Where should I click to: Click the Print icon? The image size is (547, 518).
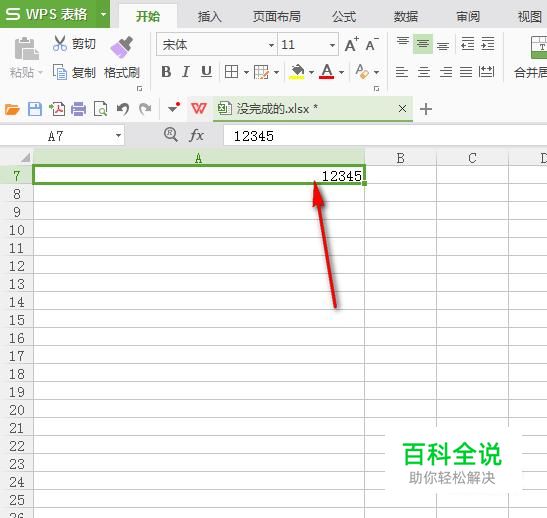pos(78,109)
